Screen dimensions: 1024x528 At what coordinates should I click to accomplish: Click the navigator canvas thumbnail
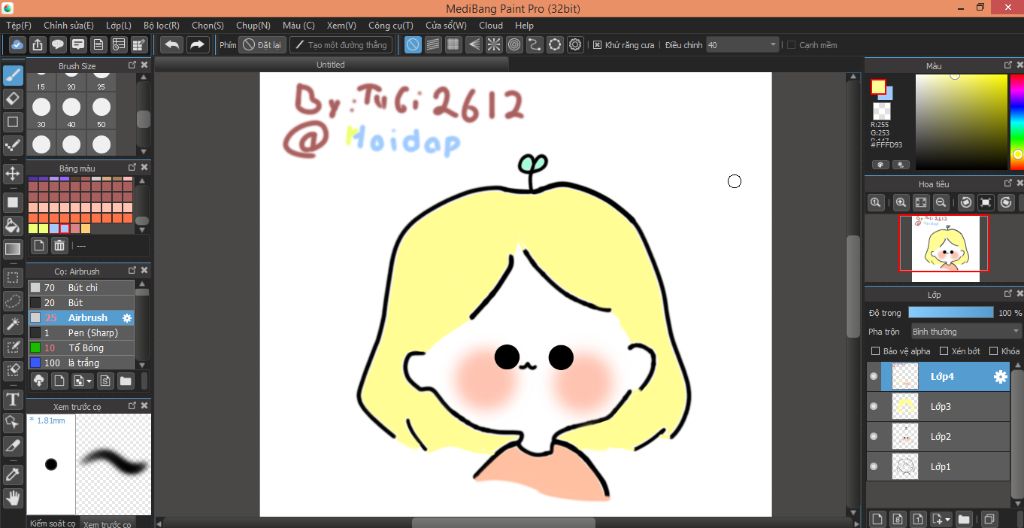pos(946,249)
